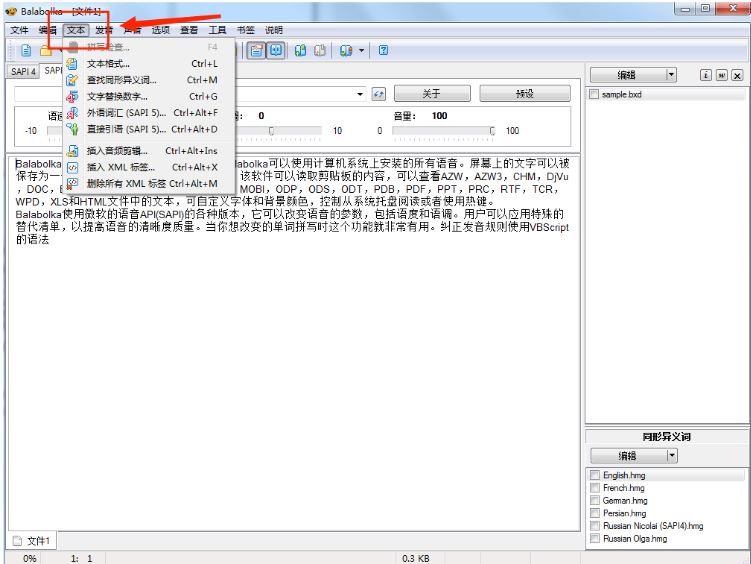Click the refresh voices icon button
Image resolution: width=751 pixels, height=564 pixels.
(379, 94)
